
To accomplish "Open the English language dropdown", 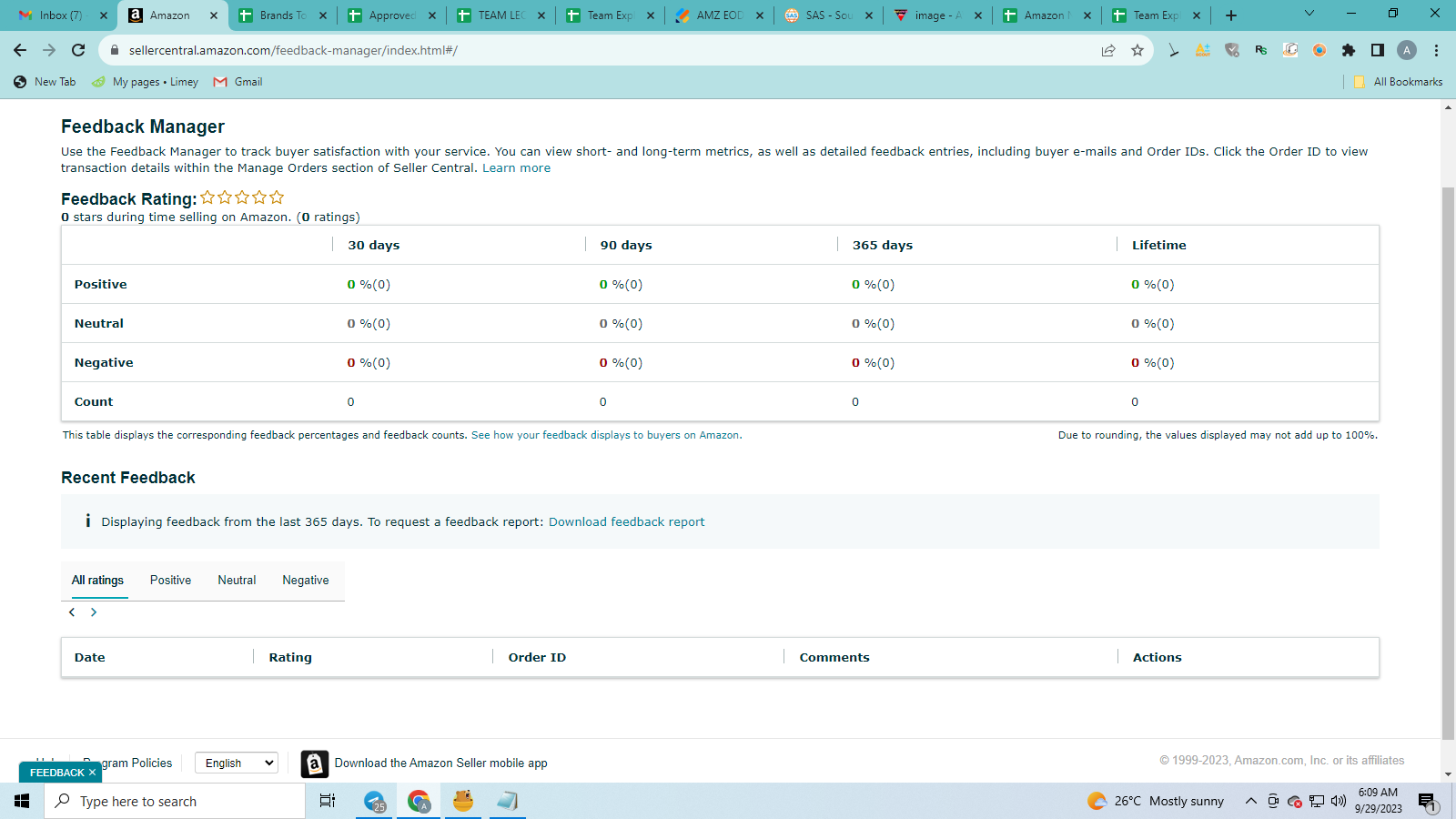I will coord(237,763).
